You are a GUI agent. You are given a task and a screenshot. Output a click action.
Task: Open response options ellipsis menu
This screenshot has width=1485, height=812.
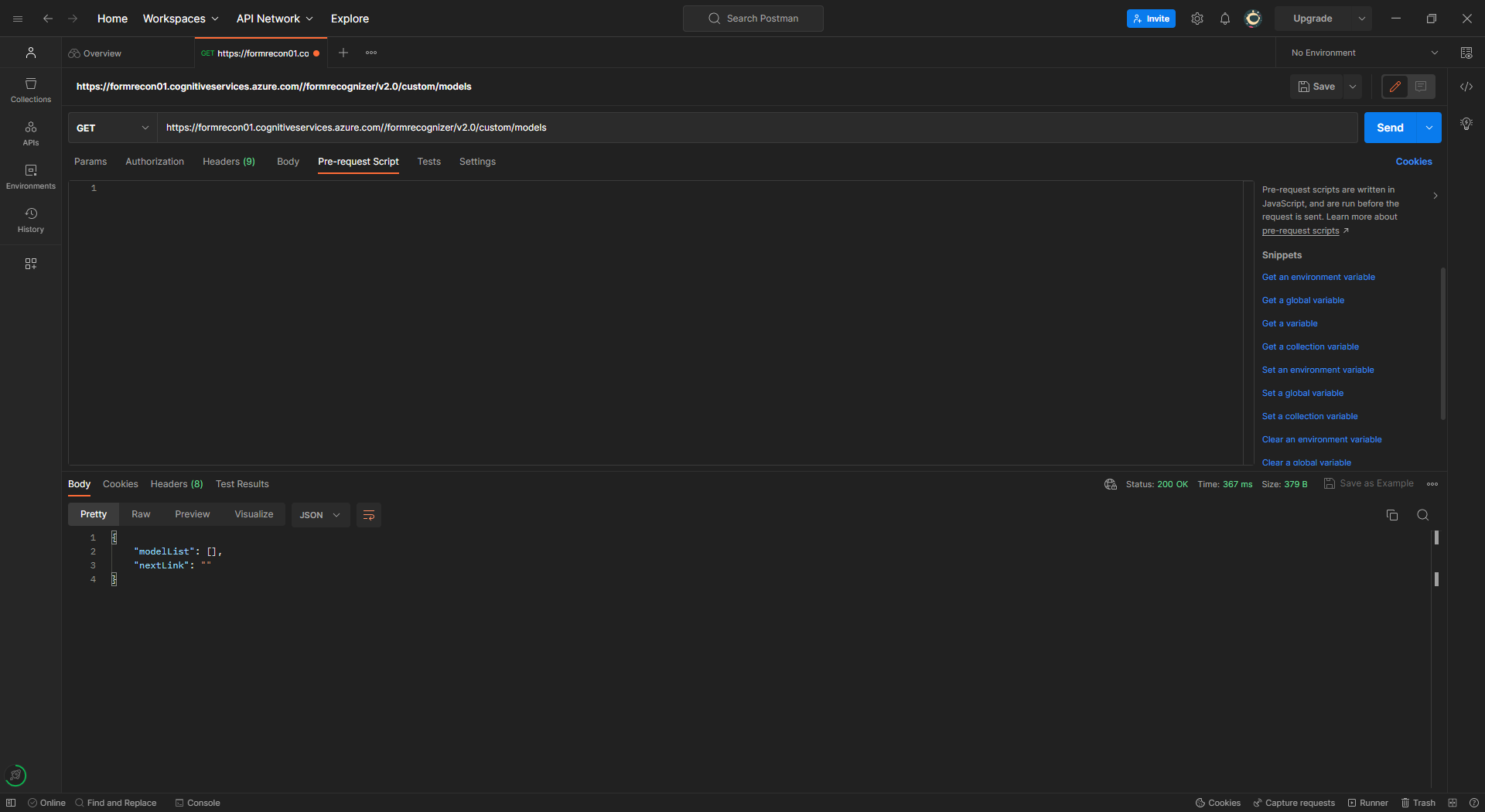point(1432,484)
